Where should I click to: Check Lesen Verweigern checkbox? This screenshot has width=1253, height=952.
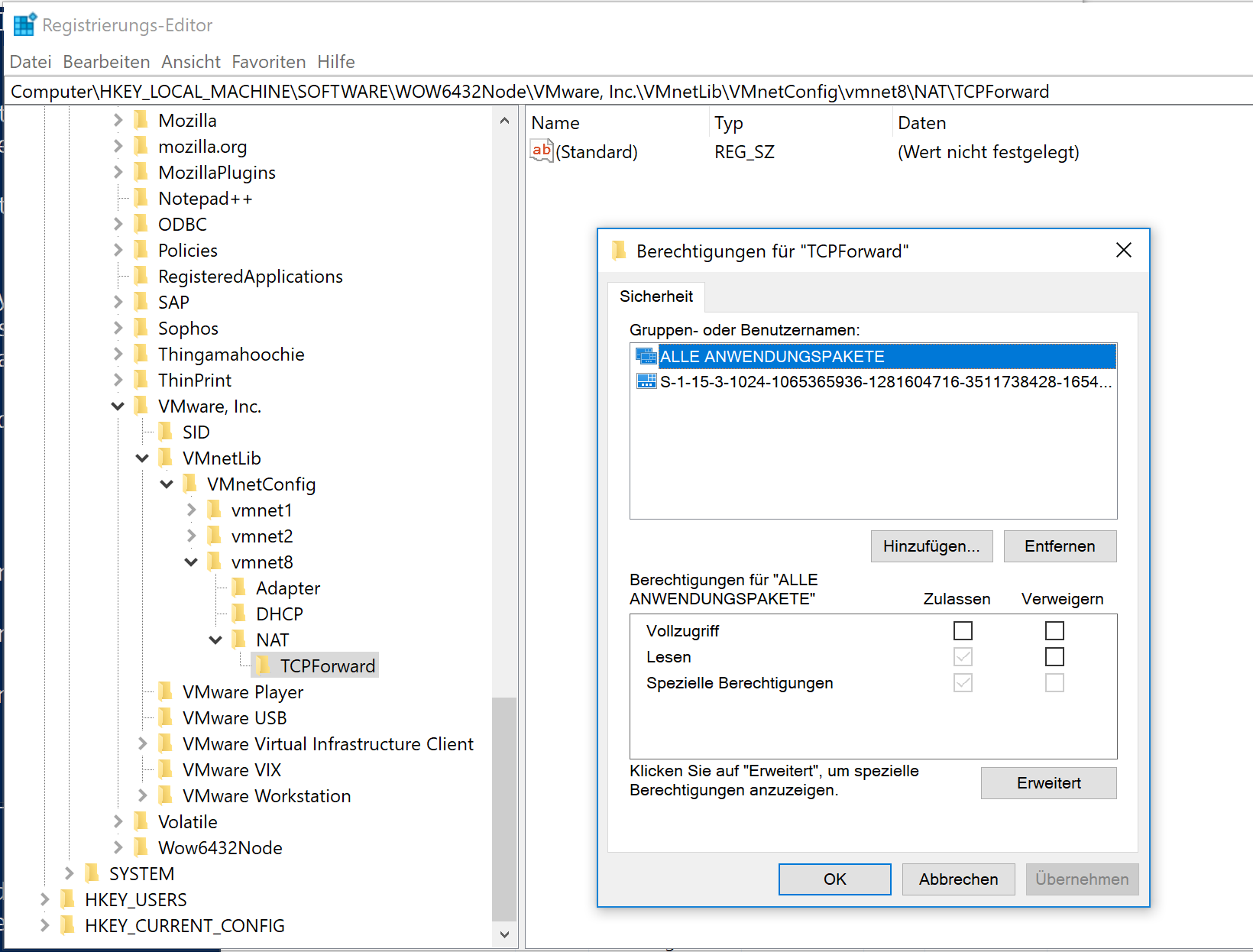[x=1054, y=656]
